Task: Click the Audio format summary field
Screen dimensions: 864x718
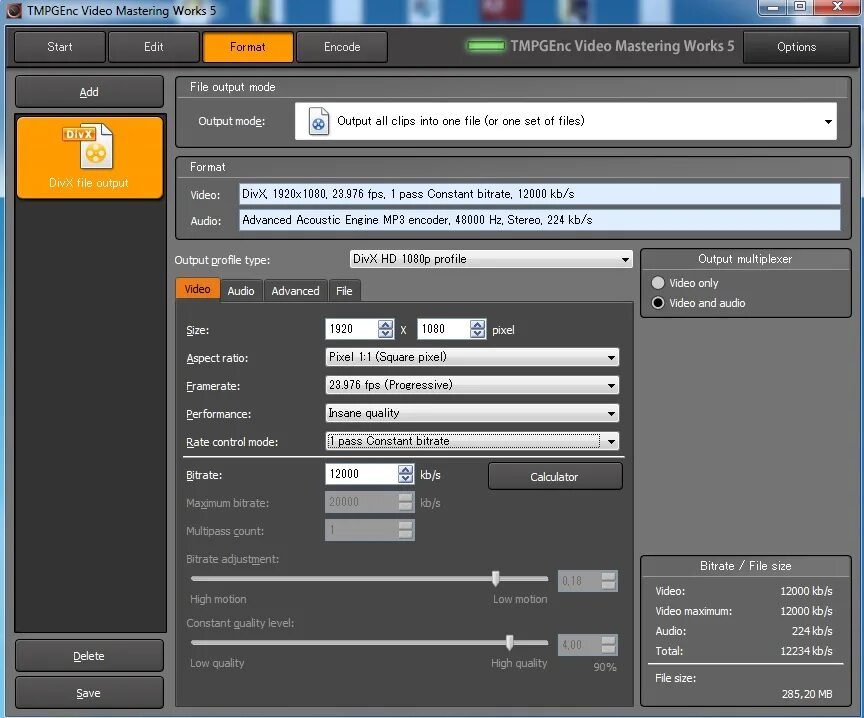Action: 539,220
